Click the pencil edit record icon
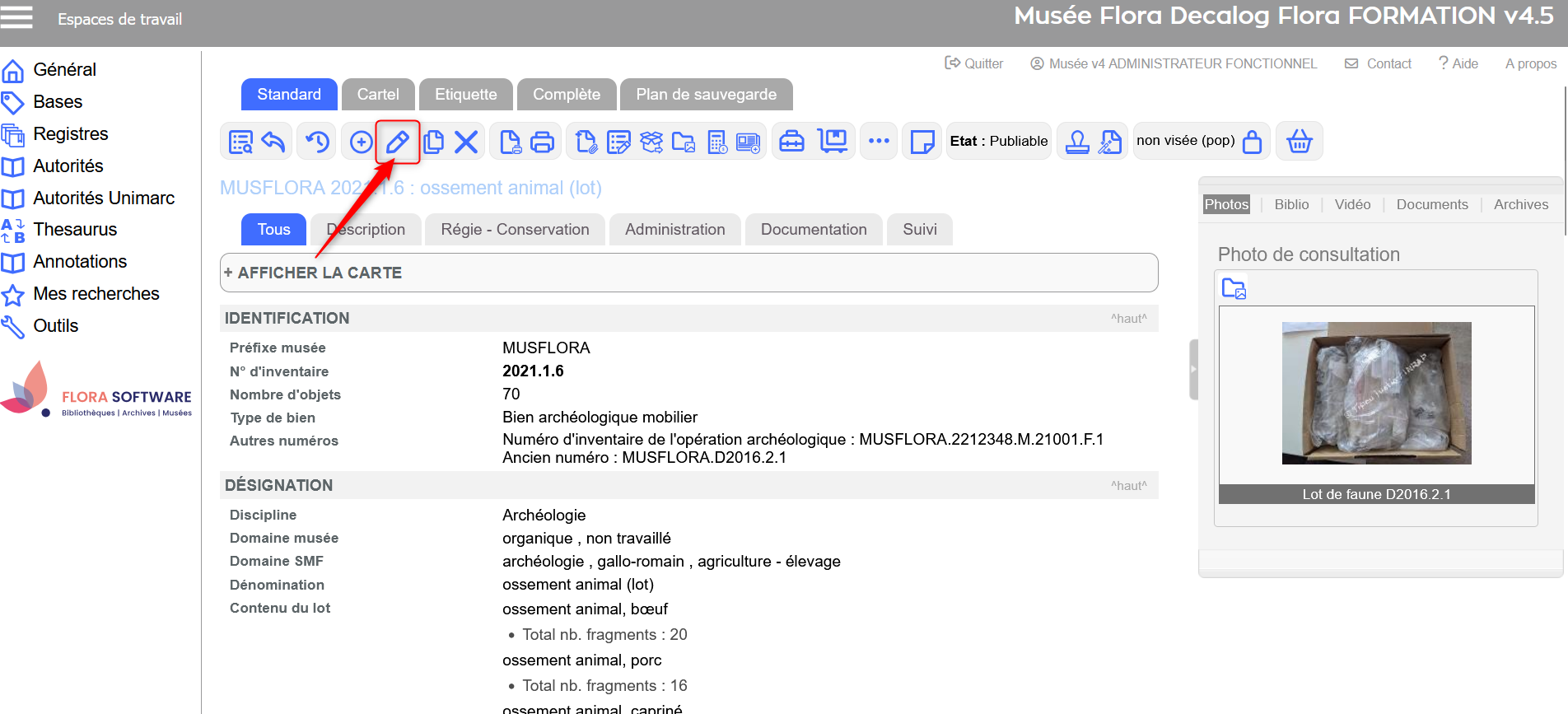This screenshot has height=714, width=1568. (398, 142)
